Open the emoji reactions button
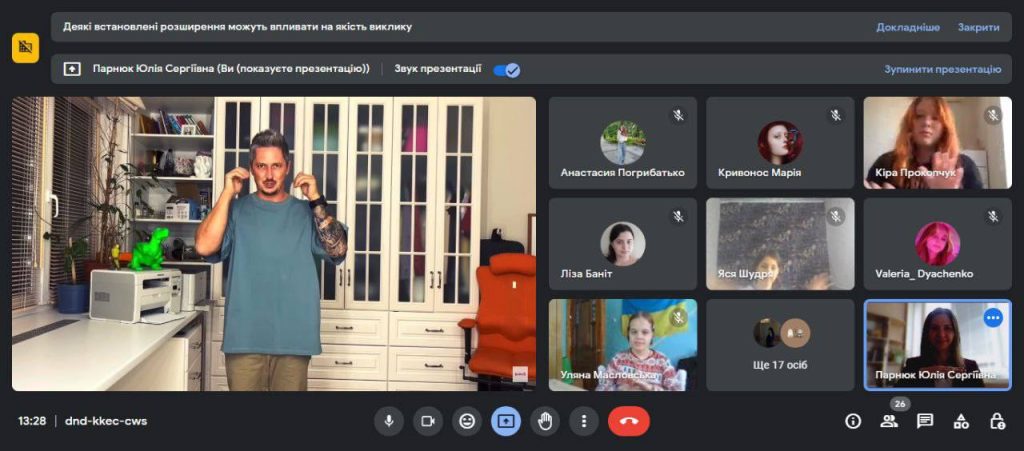Screen dimensions: 1024x451 (x=466, y=421)
